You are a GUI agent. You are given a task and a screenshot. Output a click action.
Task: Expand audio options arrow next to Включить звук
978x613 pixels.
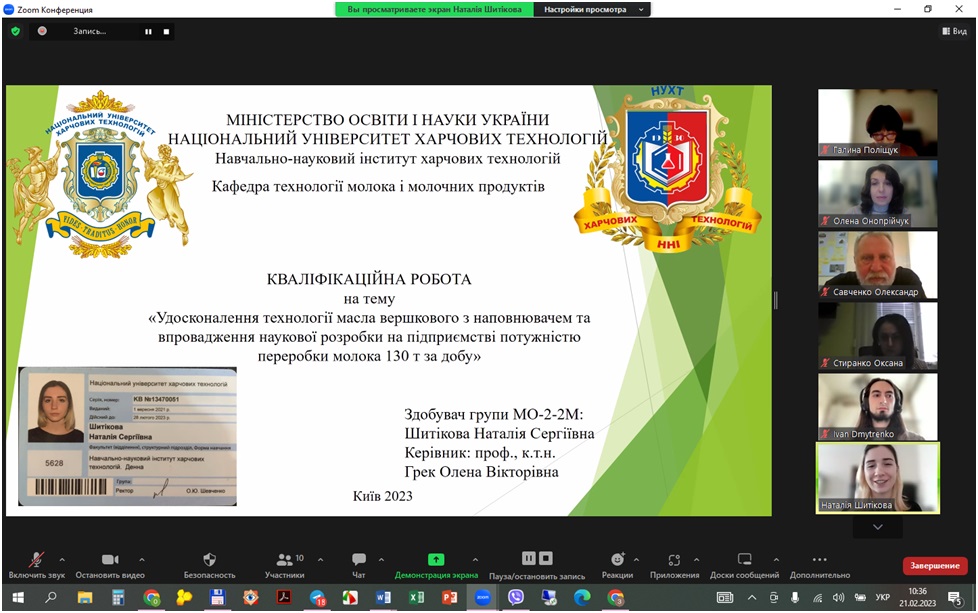coord(62,559)
